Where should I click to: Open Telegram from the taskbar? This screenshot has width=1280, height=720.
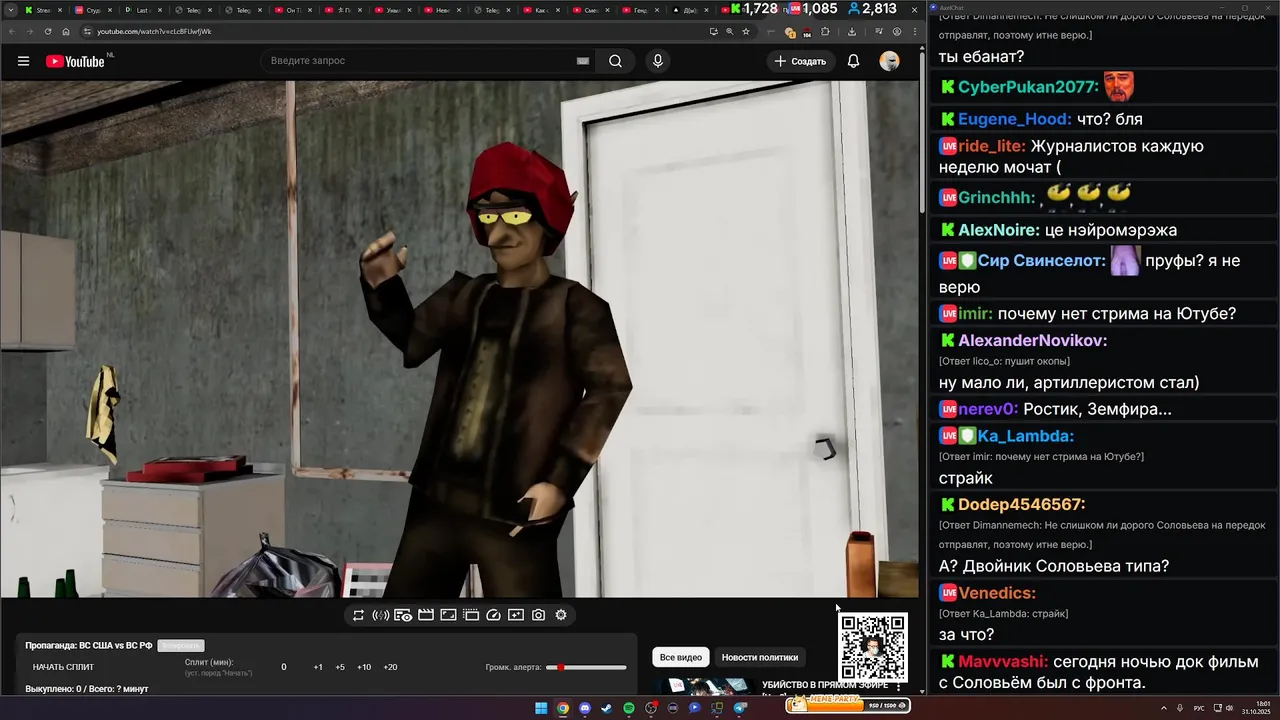[x=740, y=708]
